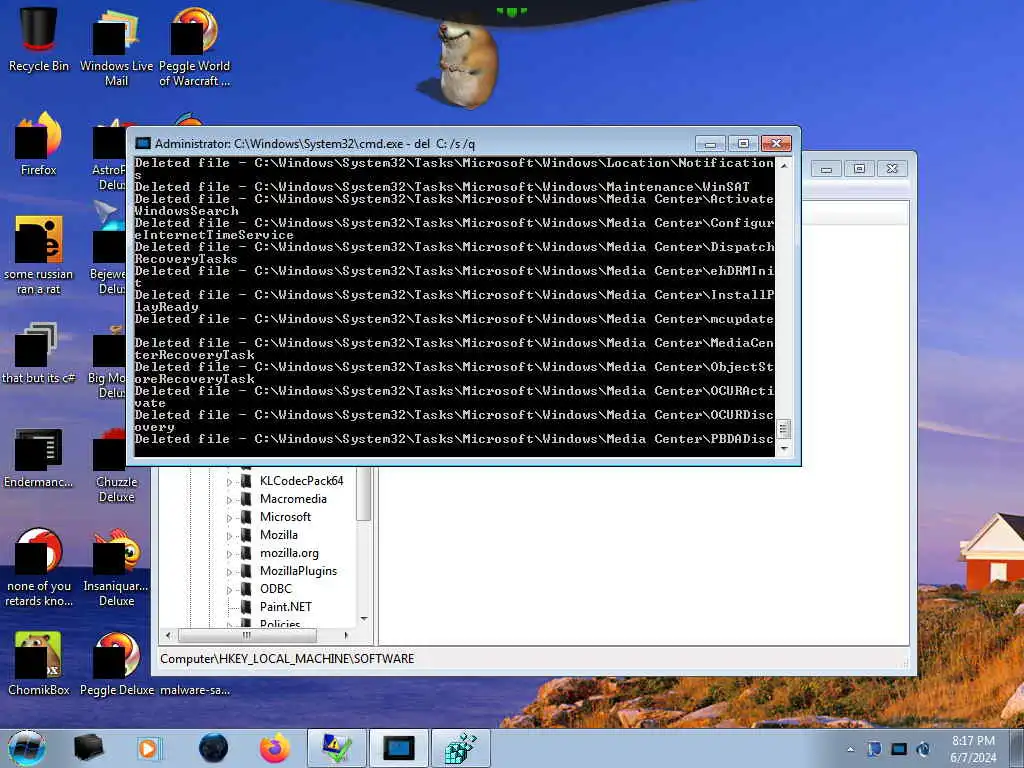Click the registry tree vertical scroll-down arrow
This screenshot has height=768, width=1024.
tap(364, 619)
